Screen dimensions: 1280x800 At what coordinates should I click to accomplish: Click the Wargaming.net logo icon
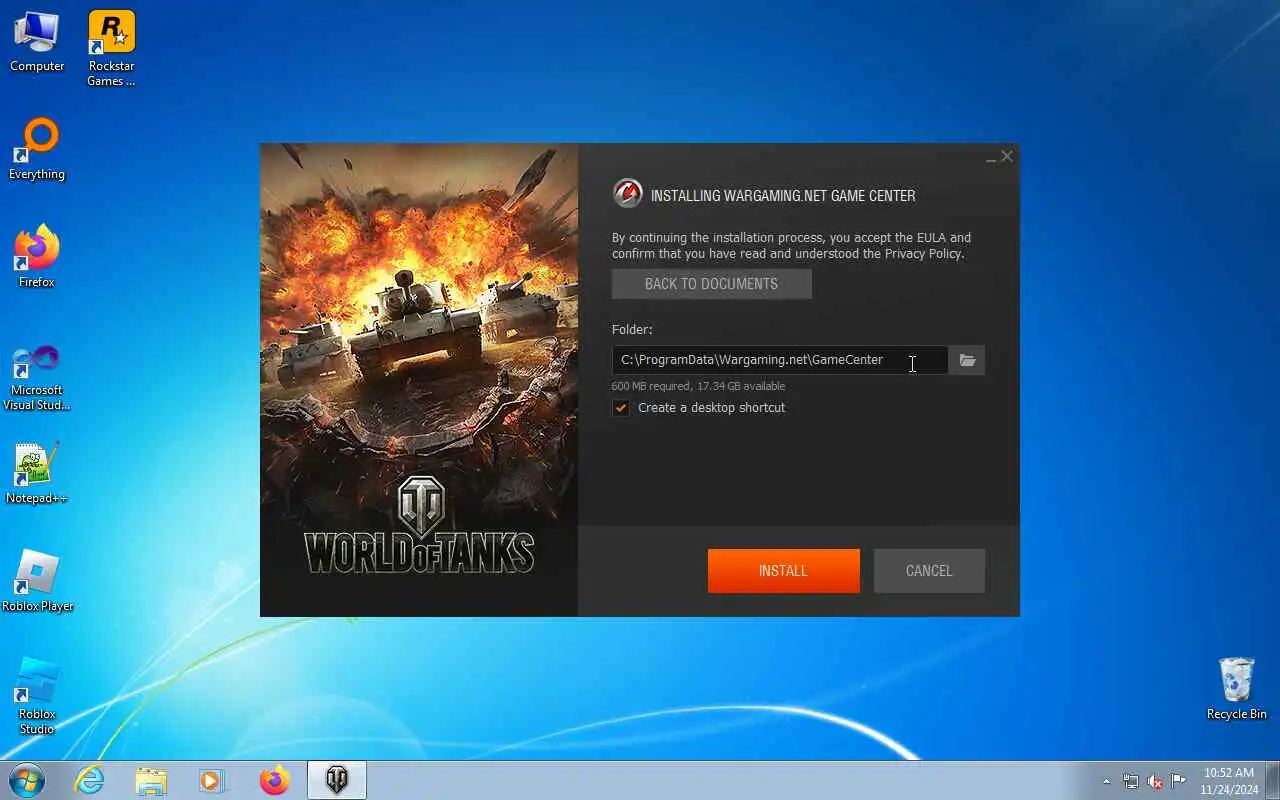pyautogui.click(x=628, y=194)
